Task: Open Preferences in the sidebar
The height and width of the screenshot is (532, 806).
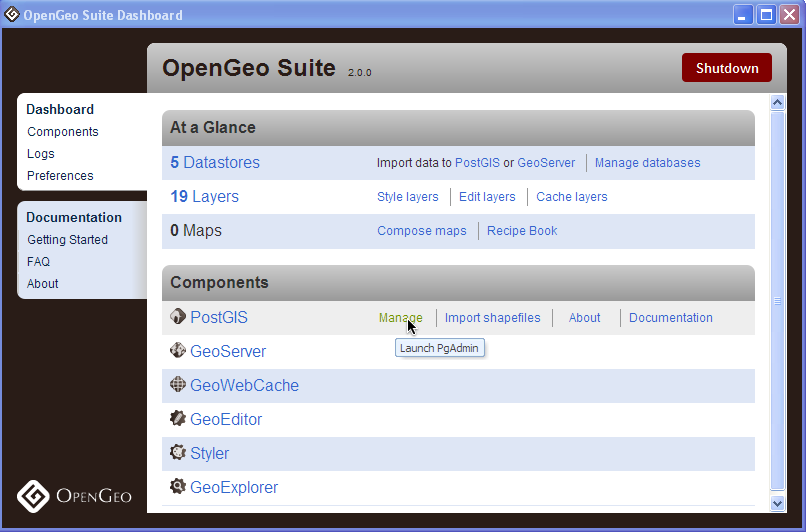Action: point(60,176)
